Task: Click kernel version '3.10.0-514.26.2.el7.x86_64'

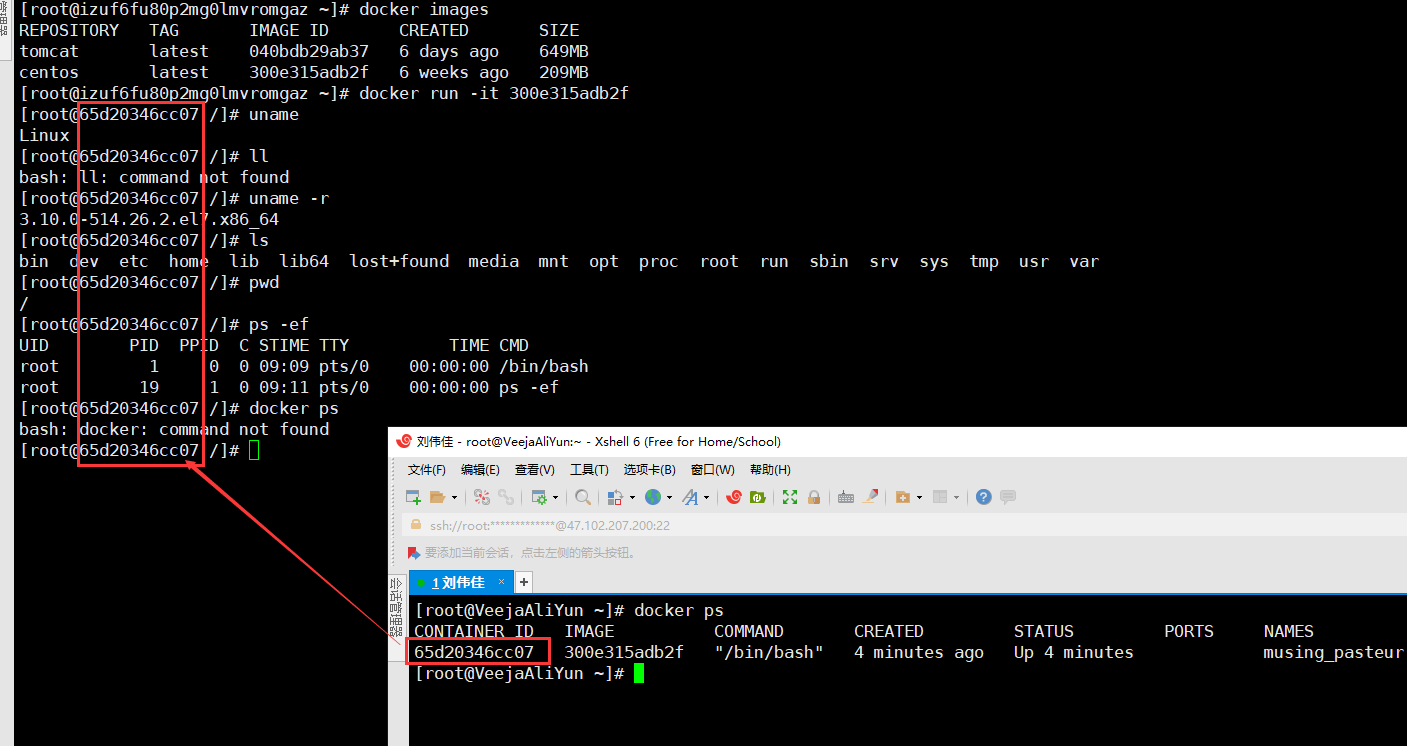Action: point(149,219)
